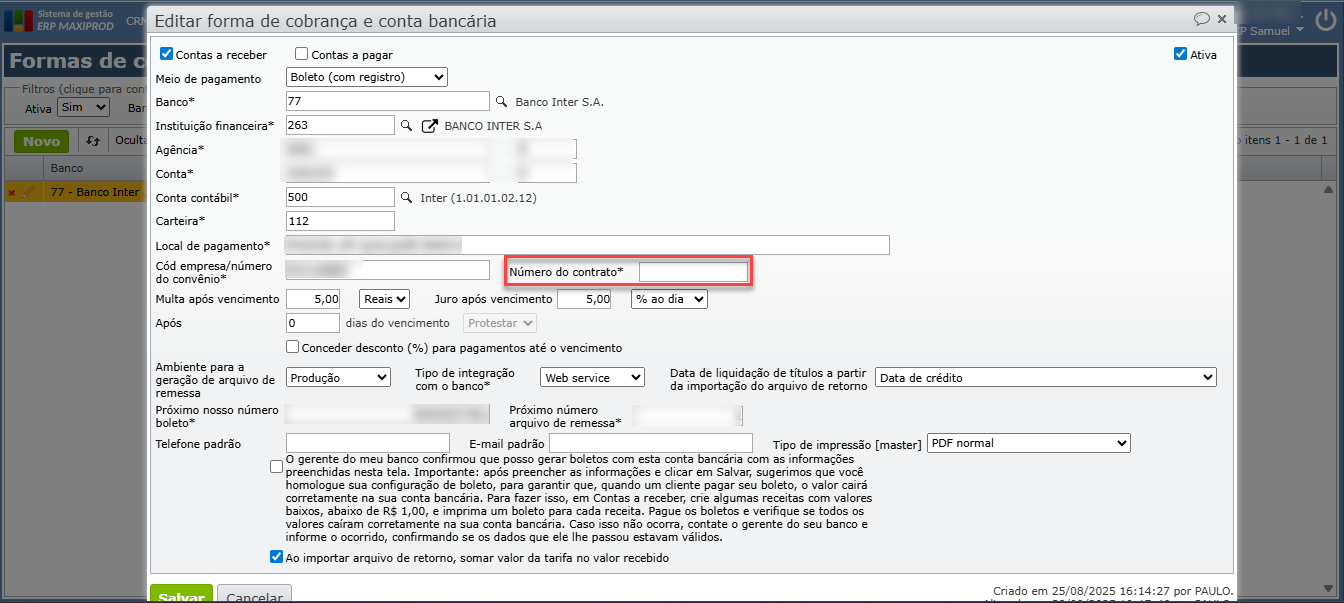Click the Inter (1.01.01.02.12) account text

[x=478, y=198]
